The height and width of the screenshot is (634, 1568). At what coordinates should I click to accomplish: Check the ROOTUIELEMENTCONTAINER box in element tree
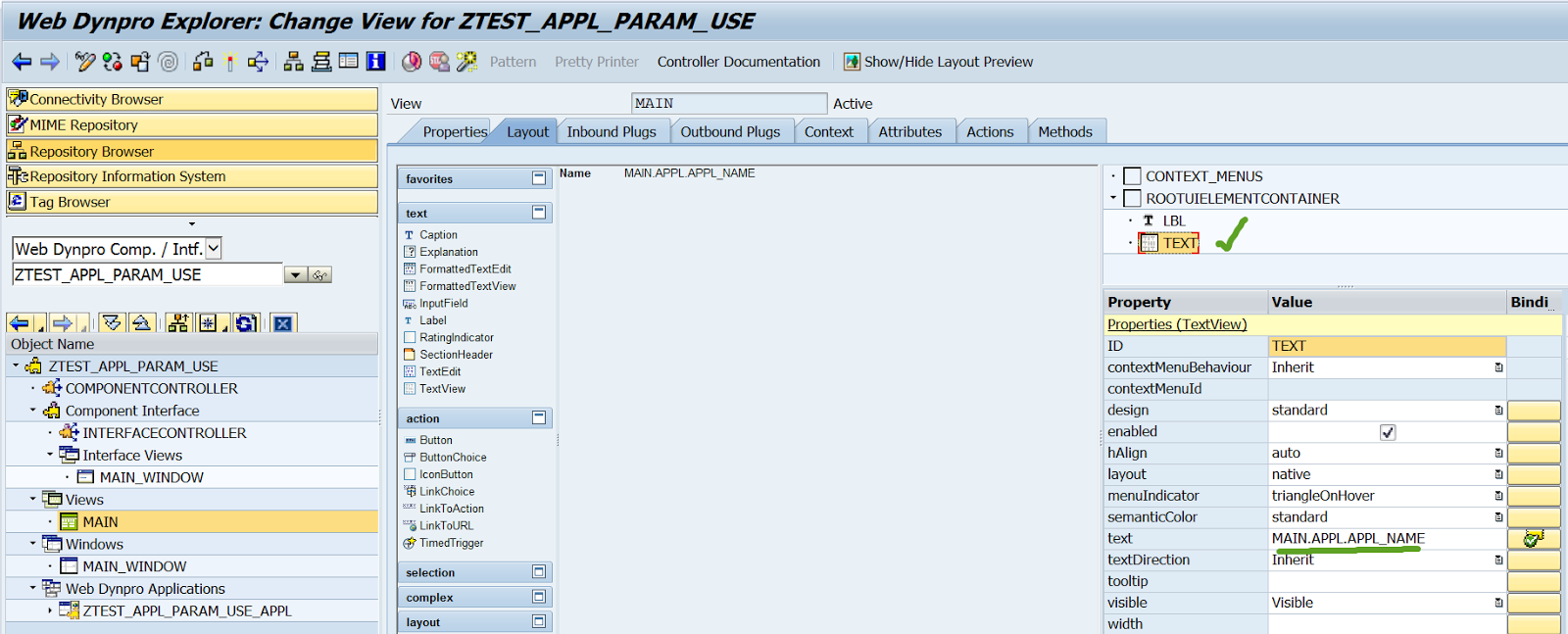[1132, 198]
